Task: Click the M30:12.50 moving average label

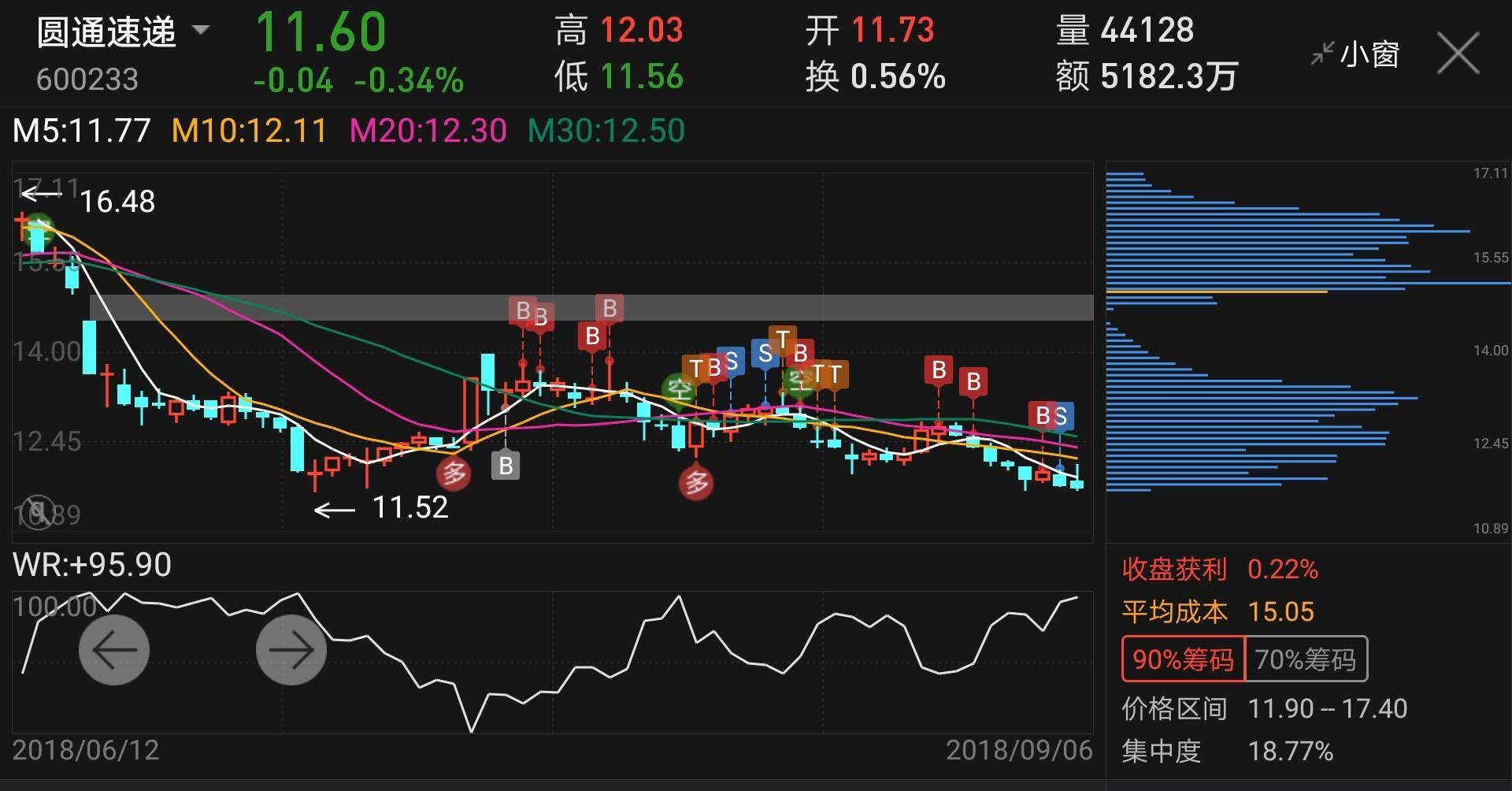Action: click(x=606, y=131)
